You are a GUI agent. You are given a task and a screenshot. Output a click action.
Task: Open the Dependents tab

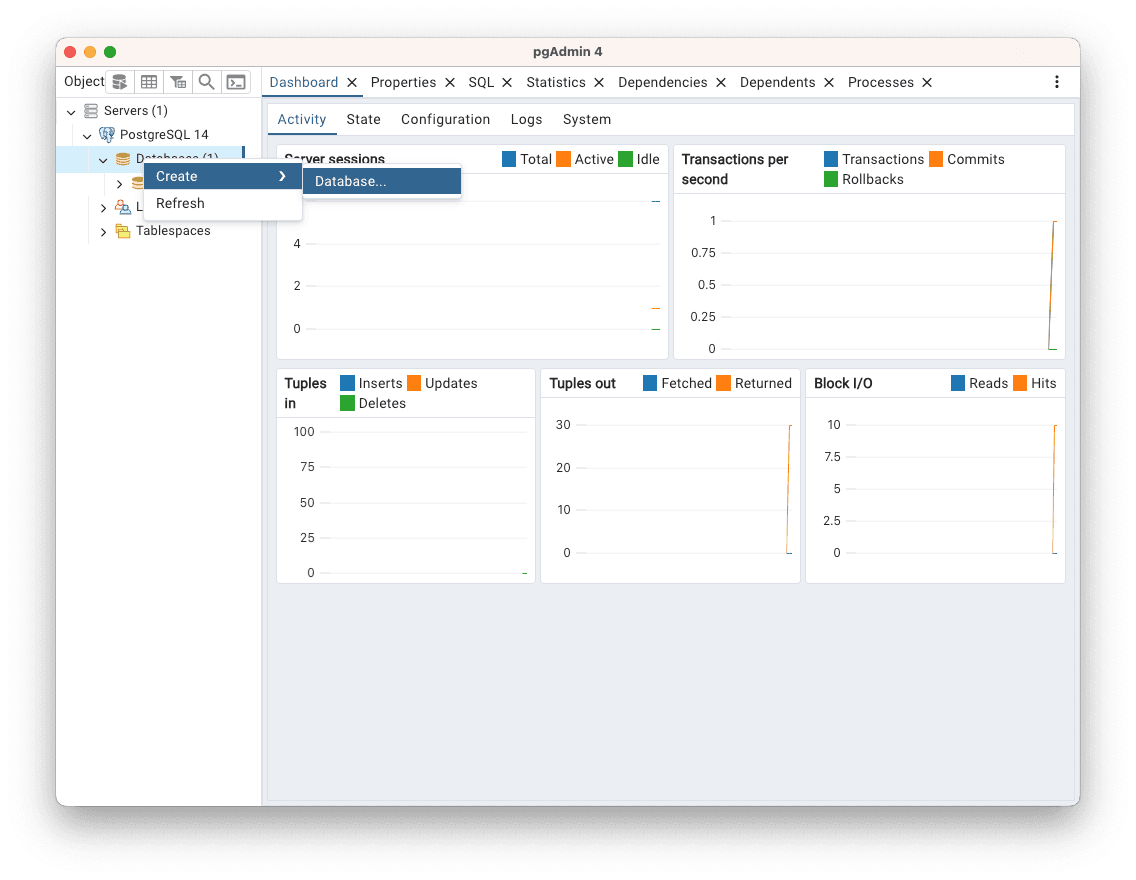coord(777,83)
